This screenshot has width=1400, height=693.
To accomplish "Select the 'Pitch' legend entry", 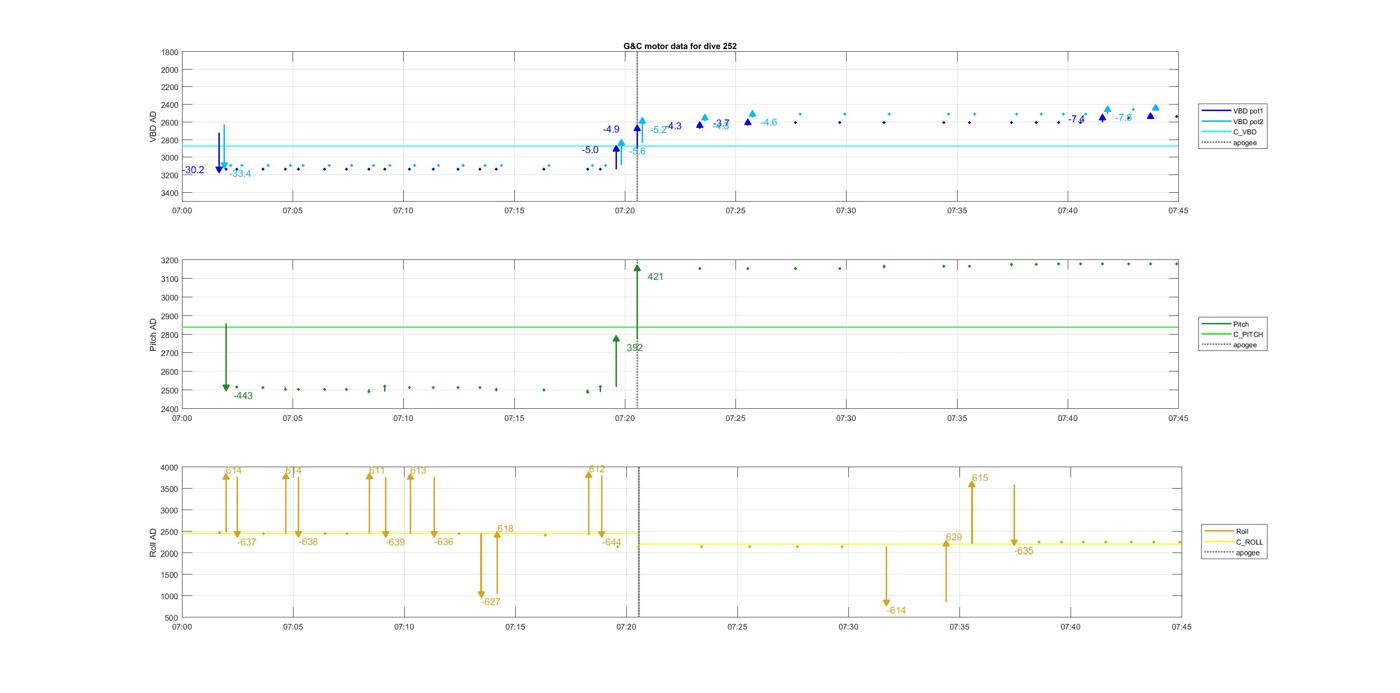I will pos(1226,324).
